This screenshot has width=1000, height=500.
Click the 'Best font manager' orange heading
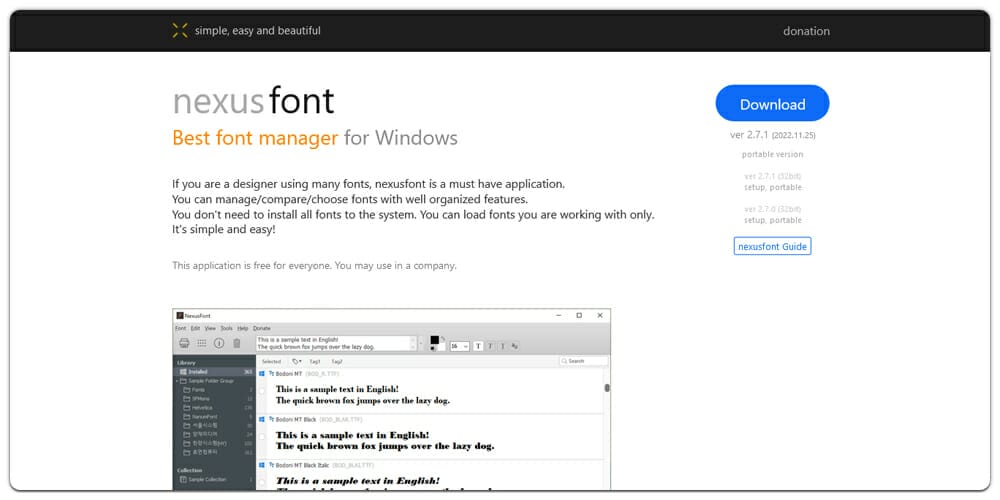pyautogui.click(x=255, y=138)
